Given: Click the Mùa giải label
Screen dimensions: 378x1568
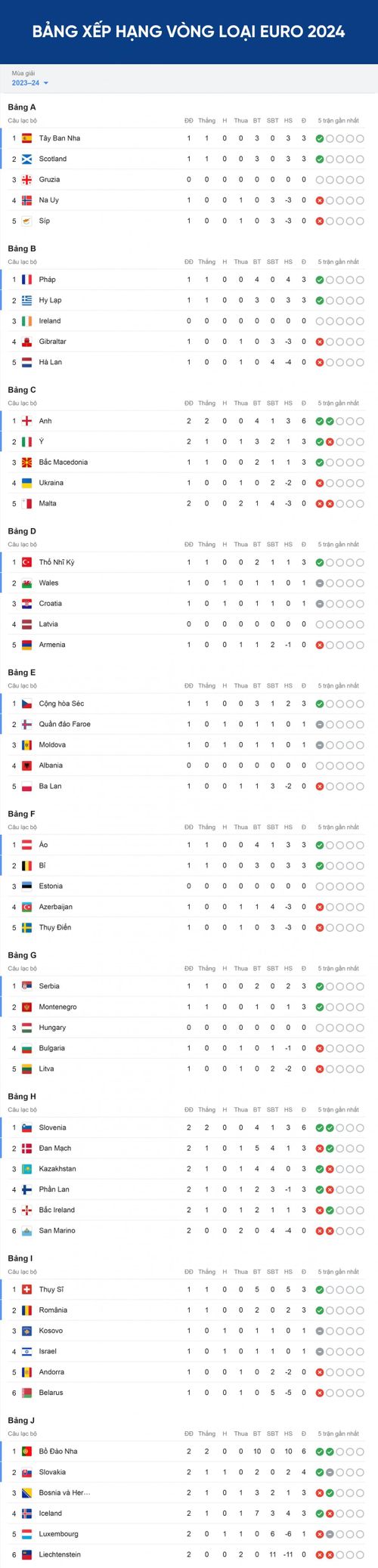Looking at the screenshot, I should pos(23,73).
